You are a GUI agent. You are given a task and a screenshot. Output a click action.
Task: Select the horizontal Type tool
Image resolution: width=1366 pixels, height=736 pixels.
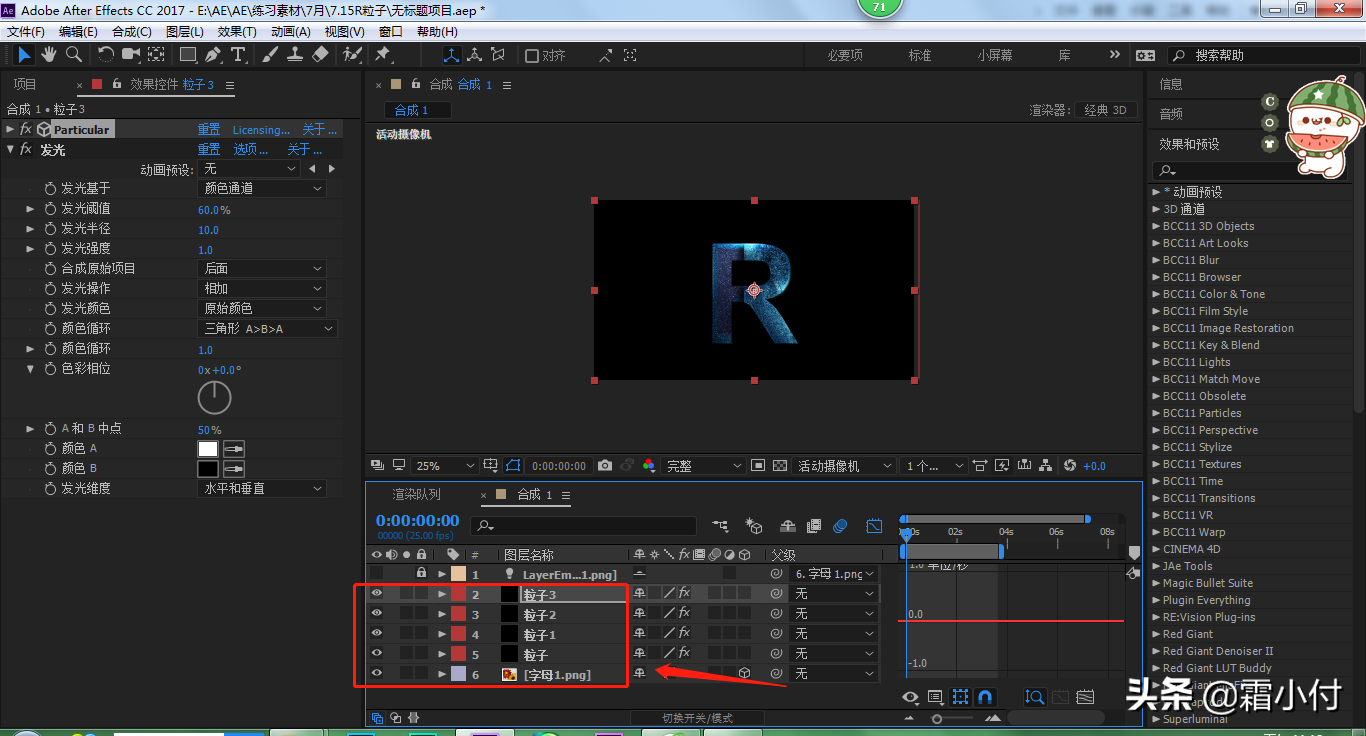pos(238,54)
